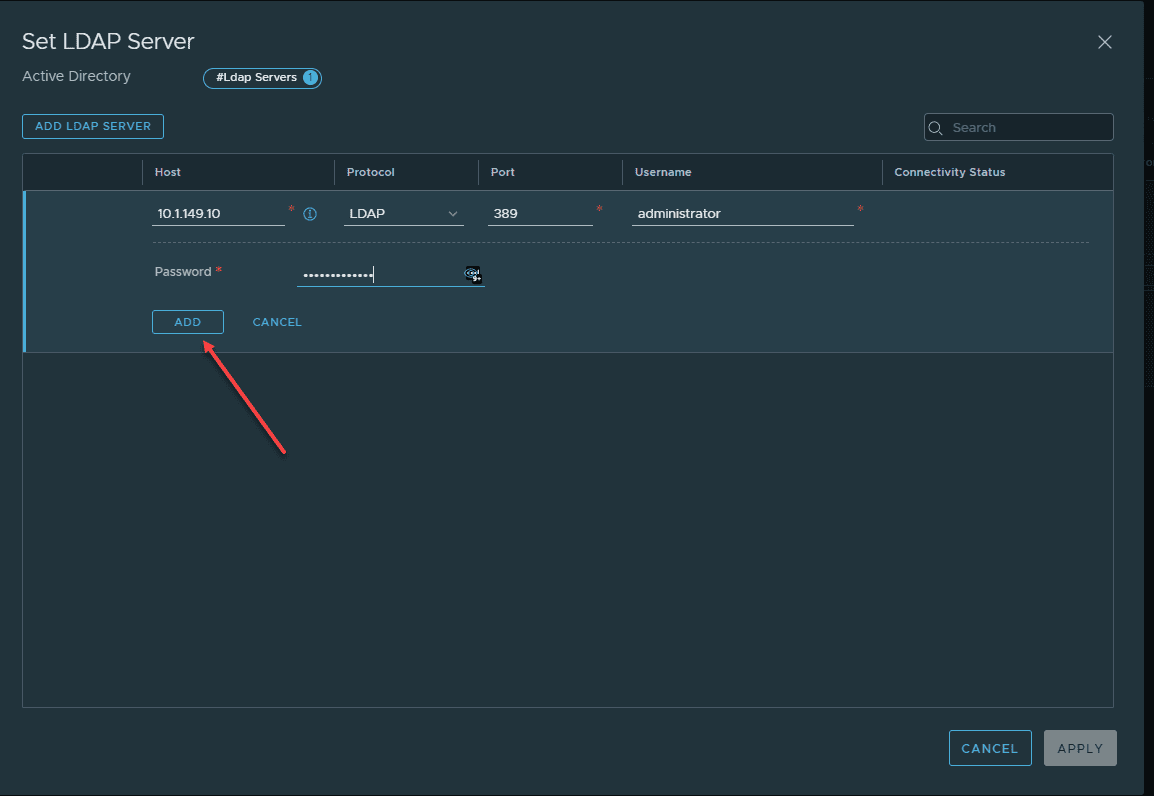Image resolution: width=1154 pixels, height=796 pixels.
Task: Toggle password visibility eye icon
Action: click(x=472, y=274)
